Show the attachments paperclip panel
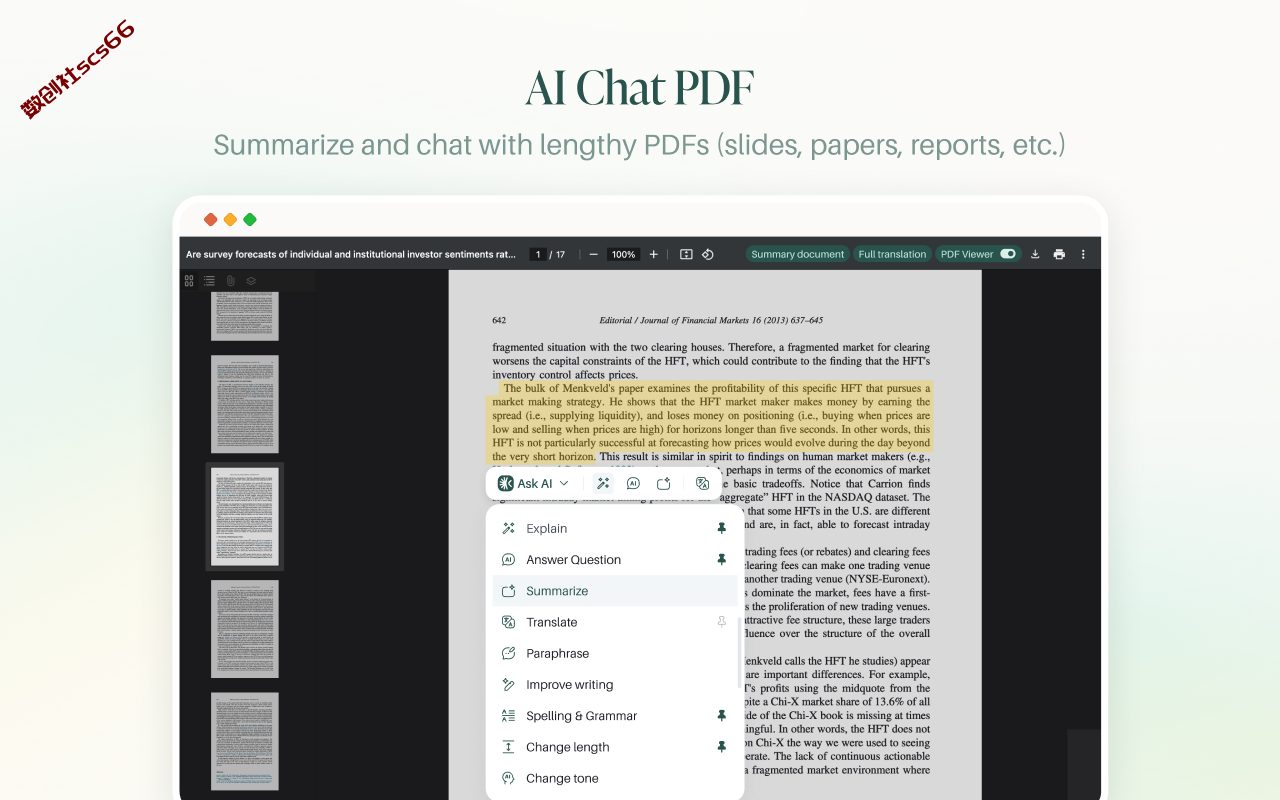The height and width of the screenshot is (800, 1280). pos(230,281)
